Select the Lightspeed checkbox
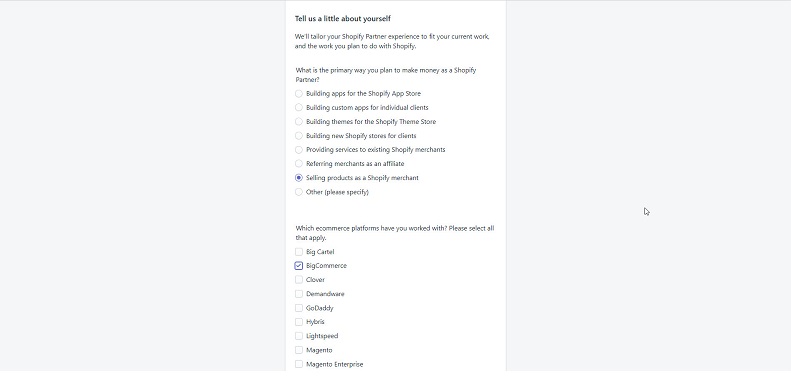This screenshot has width=791, height=376. point(299,336)
